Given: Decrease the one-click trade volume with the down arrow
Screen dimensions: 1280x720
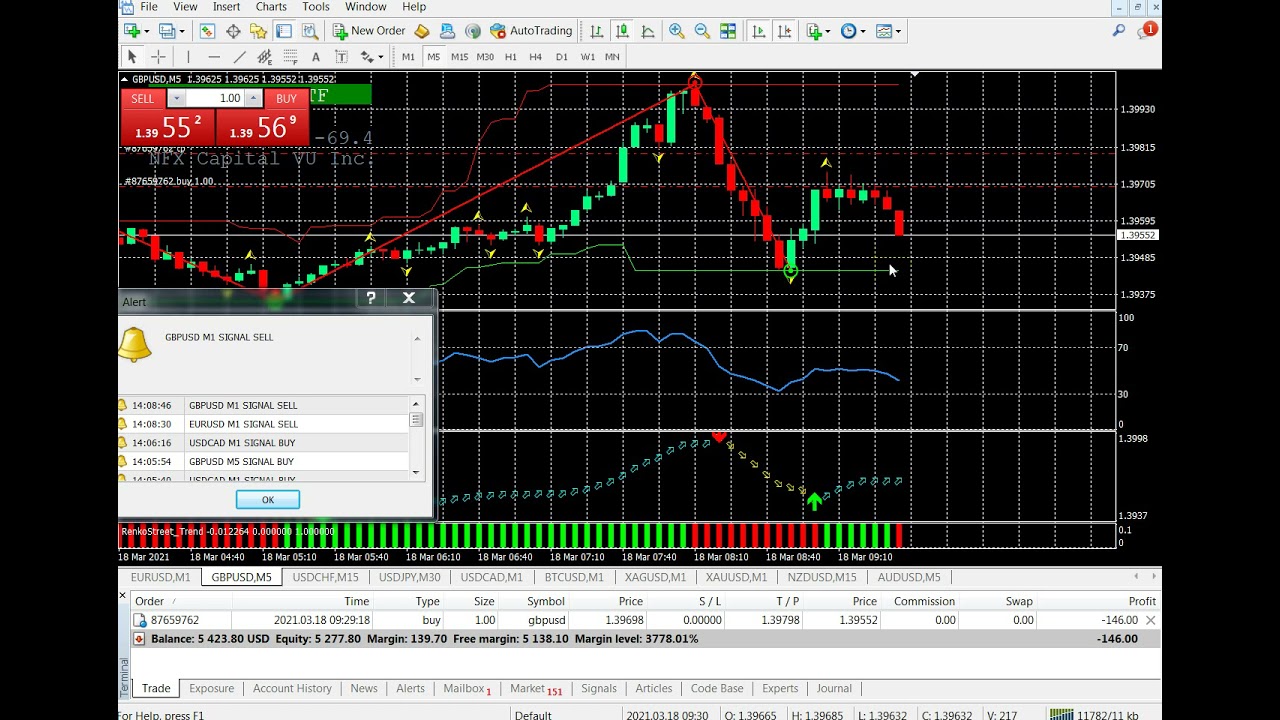Looking at the screenshot, I should coord(176,98).
